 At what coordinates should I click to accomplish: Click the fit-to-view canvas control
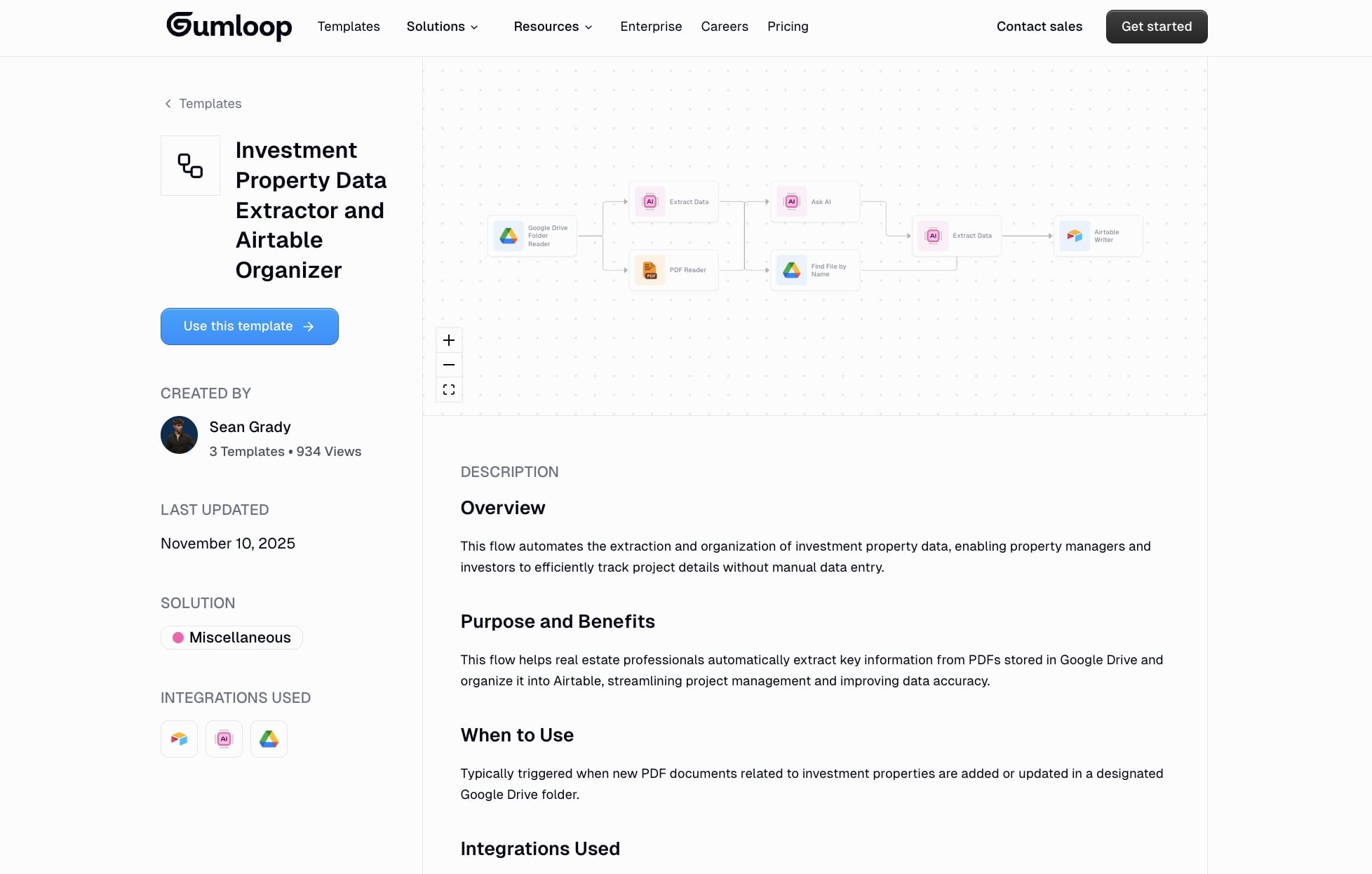coord(449,389)
